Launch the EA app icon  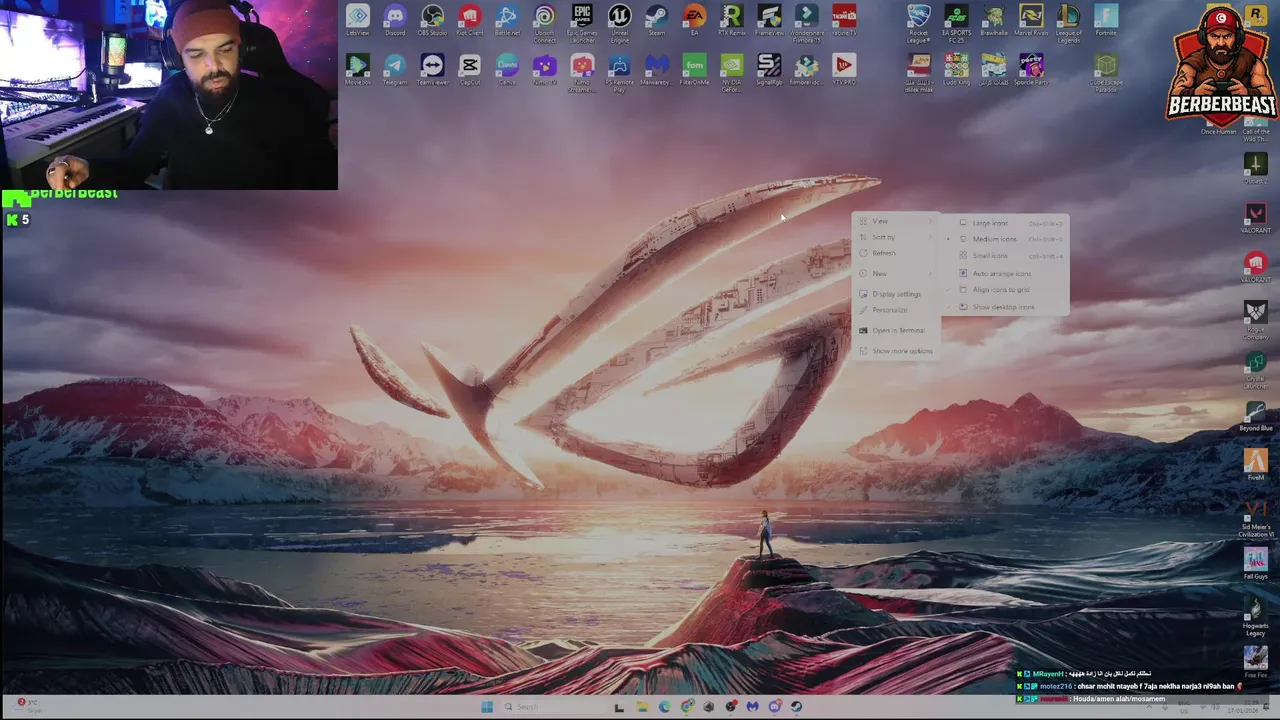694,20
